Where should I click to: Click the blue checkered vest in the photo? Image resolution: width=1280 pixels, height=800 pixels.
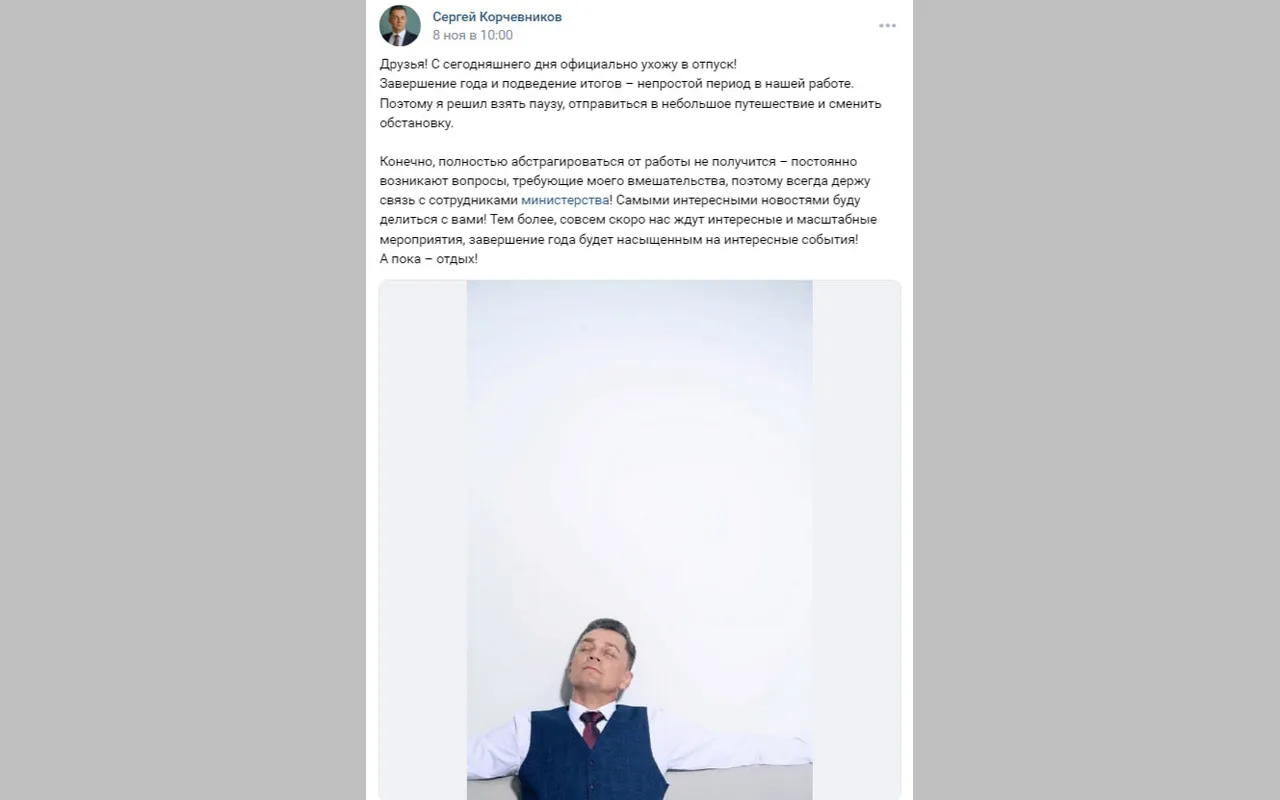594,758
